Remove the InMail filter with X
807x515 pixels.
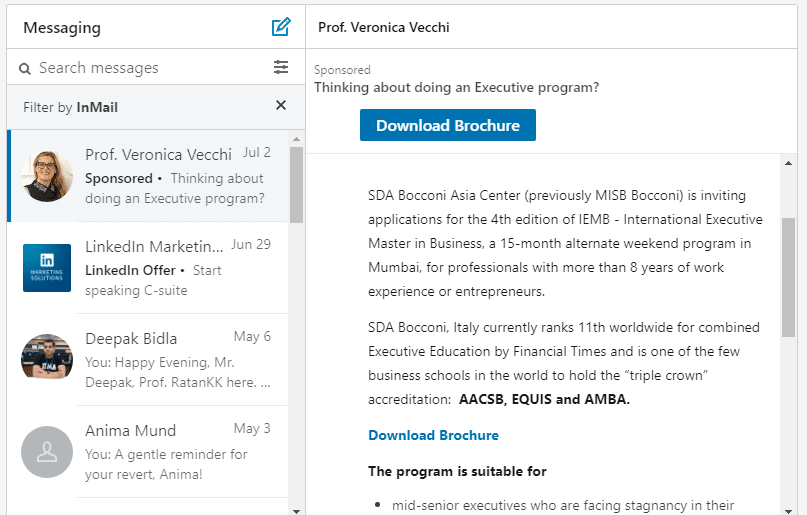coord(281,106)
